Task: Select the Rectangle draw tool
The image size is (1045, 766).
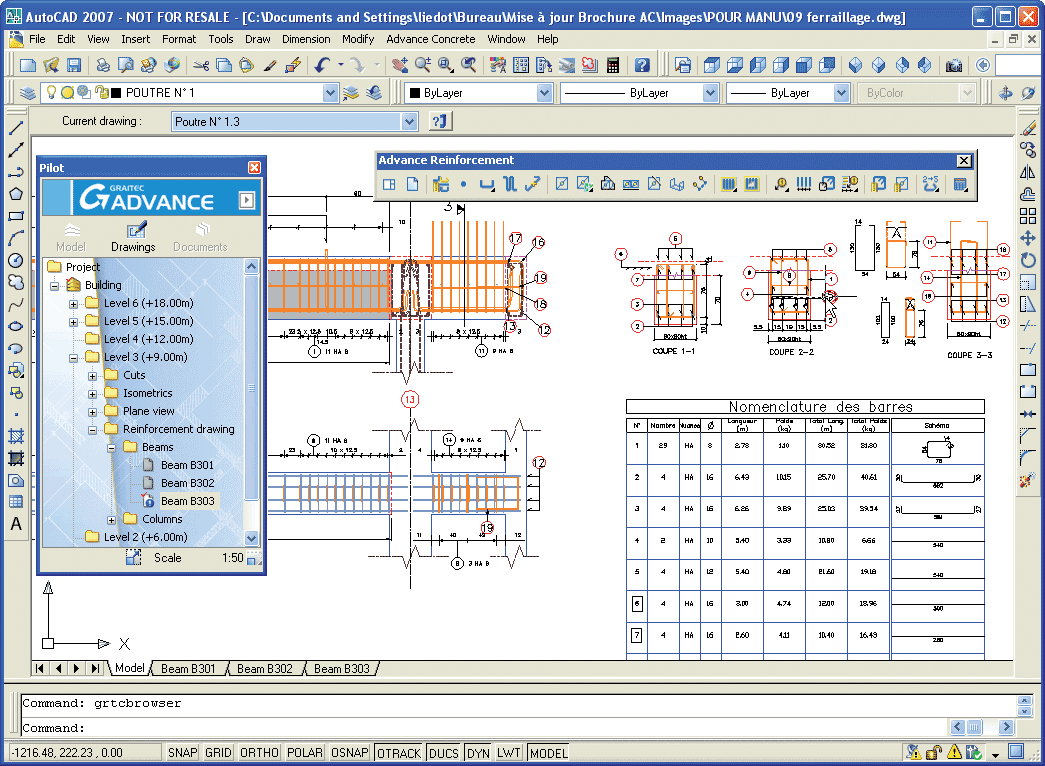Action: (16, 216)
